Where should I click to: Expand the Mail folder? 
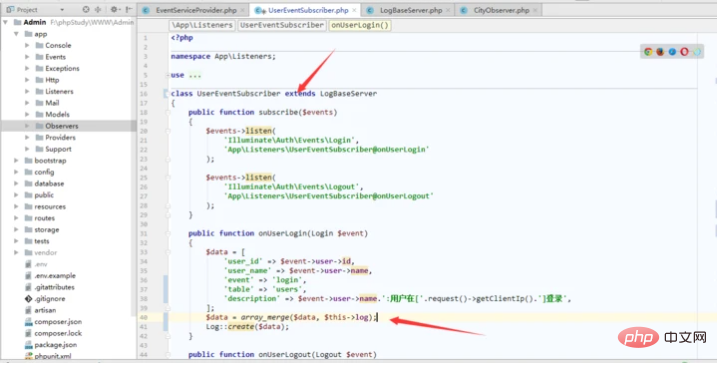tap(27, 103)
